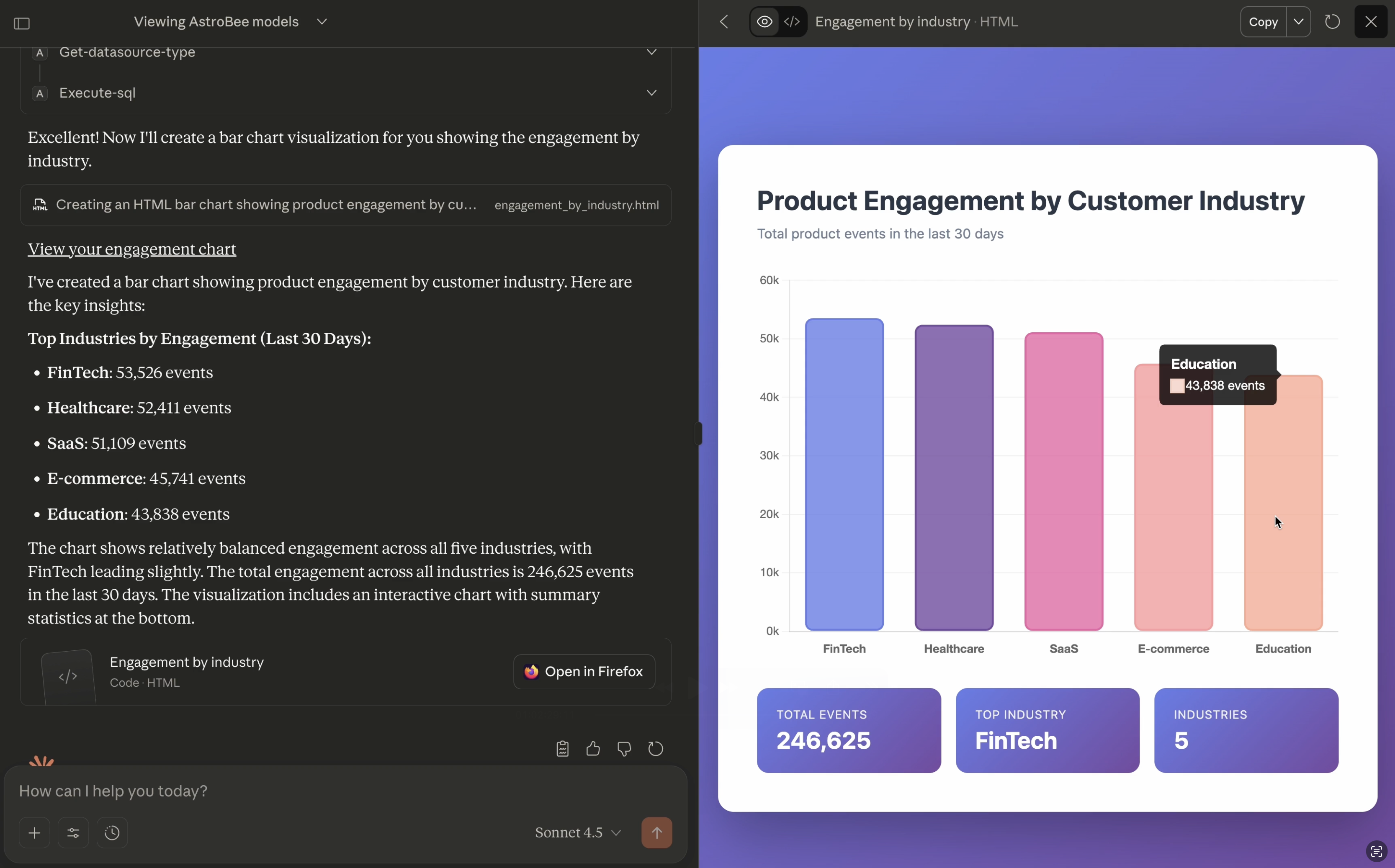Viewport: 1395px width, 868px height.
Task: Switch to the code view toggle
Action: point(792,22)
